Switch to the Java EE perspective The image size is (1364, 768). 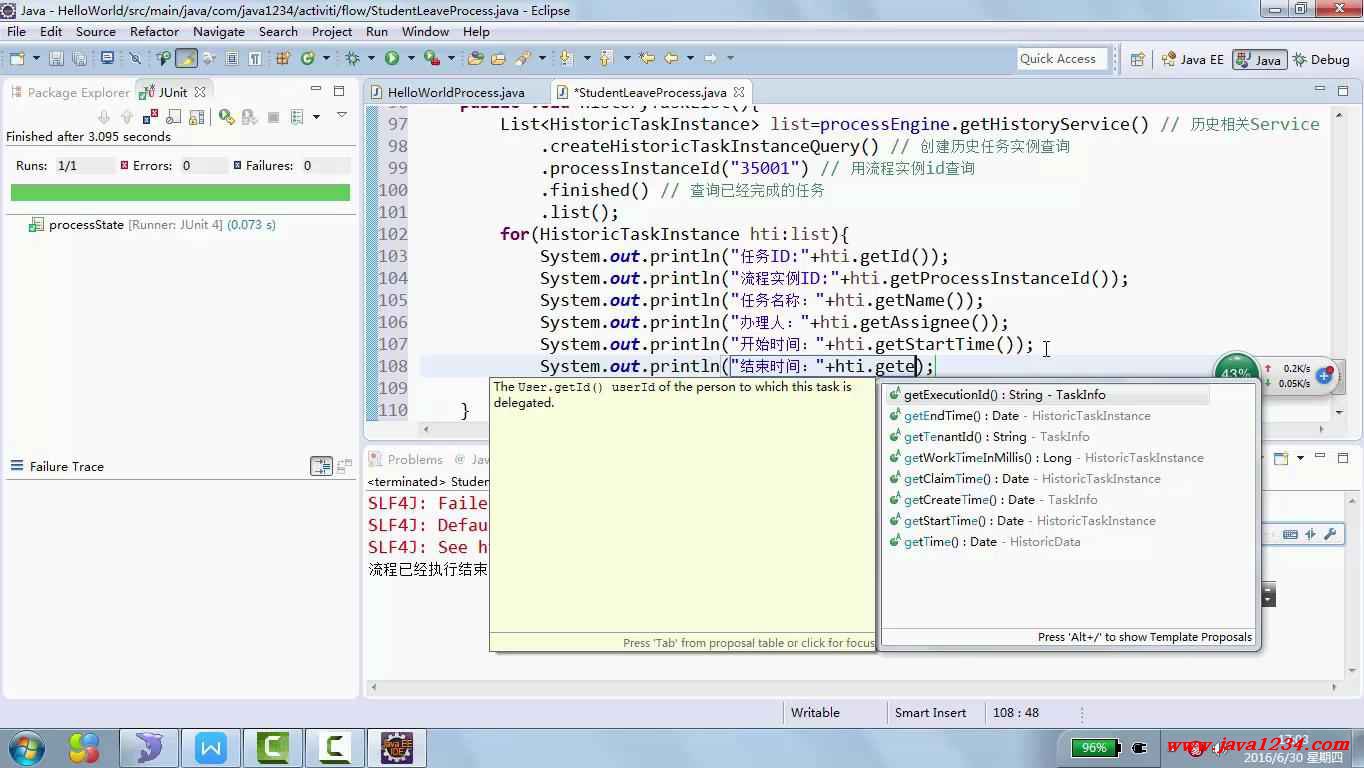[x=1192, y=59]
